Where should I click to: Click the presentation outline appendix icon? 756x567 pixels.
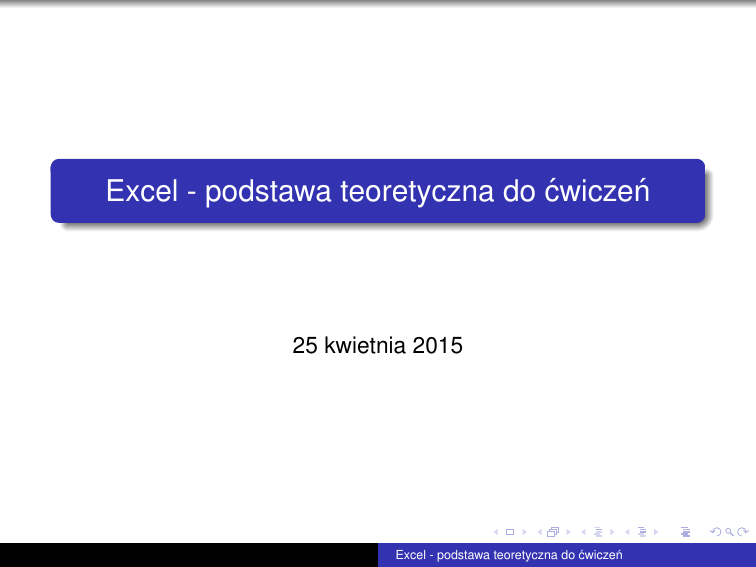pos(685,531)
